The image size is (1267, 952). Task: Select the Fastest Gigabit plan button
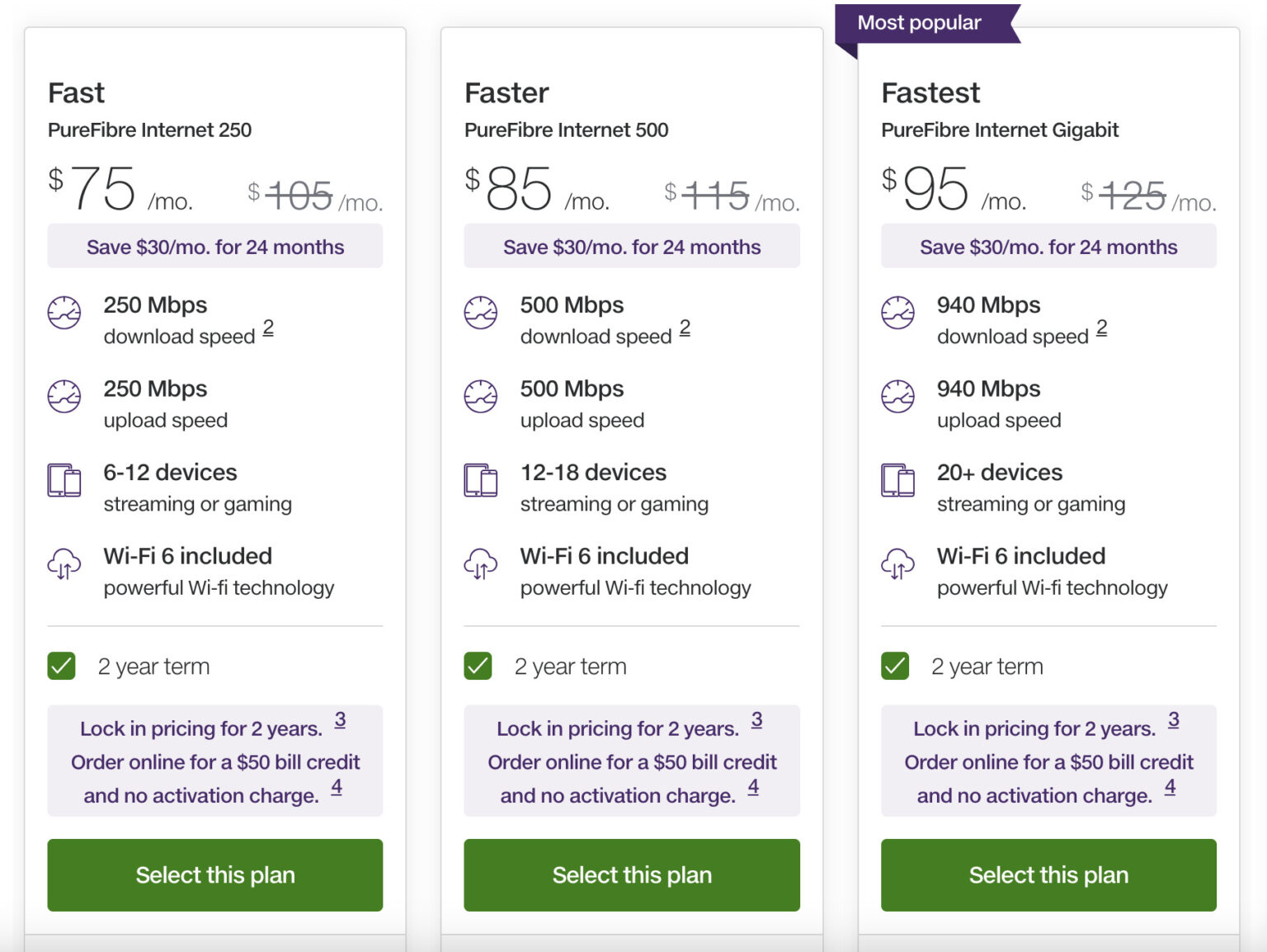click(x=1048, y=874)
